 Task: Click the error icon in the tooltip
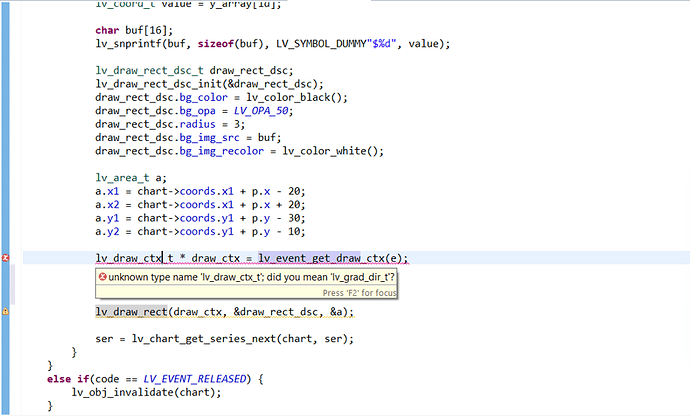[x=103, y=277]
